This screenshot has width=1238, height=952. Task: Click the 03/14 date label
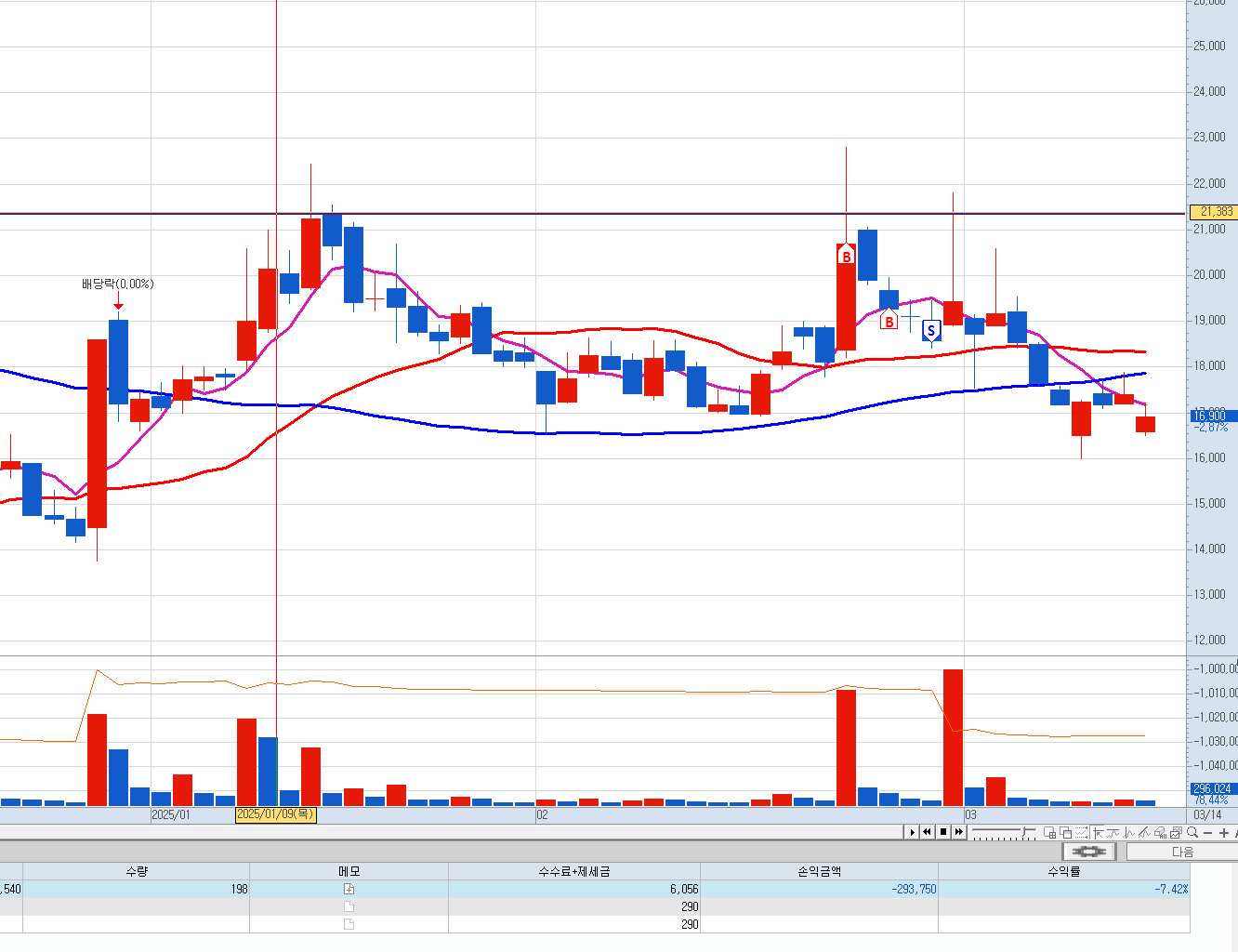coord(1207,814)
